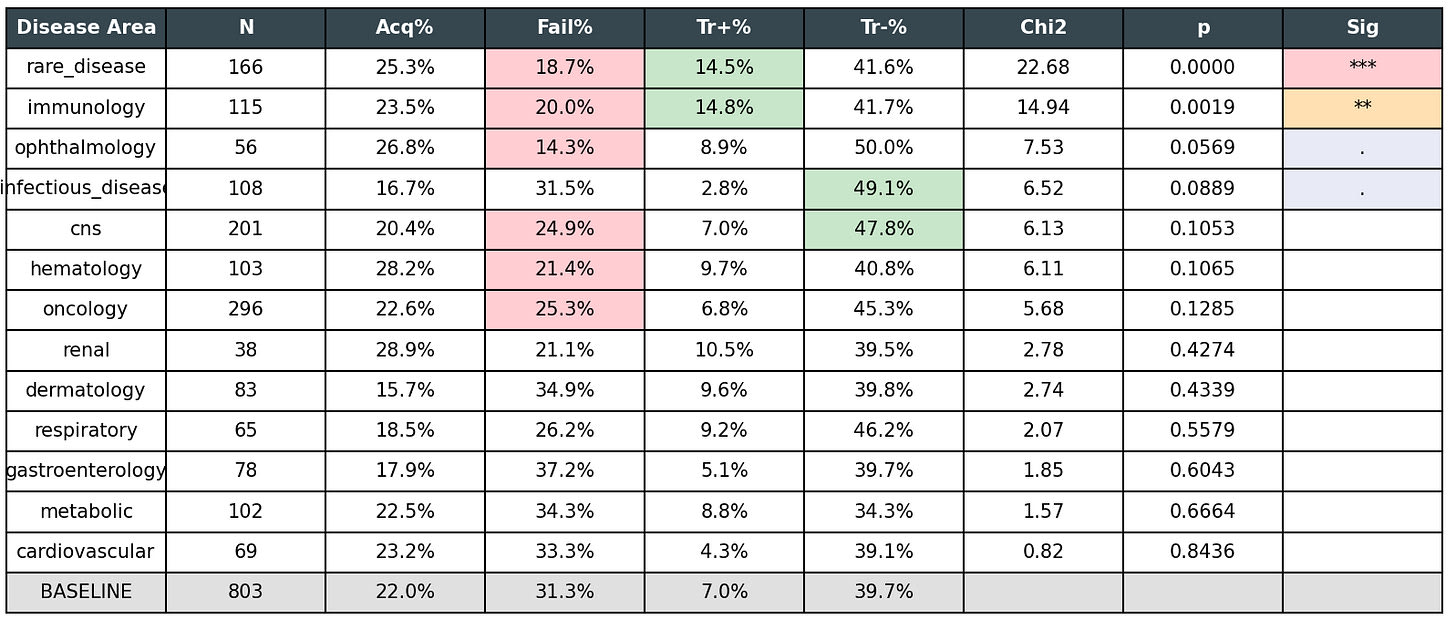This screenshot has height=630, width=1456.
Task: Select the green 14.5% Tr+% cell
Action: click(x=724, y=68)
